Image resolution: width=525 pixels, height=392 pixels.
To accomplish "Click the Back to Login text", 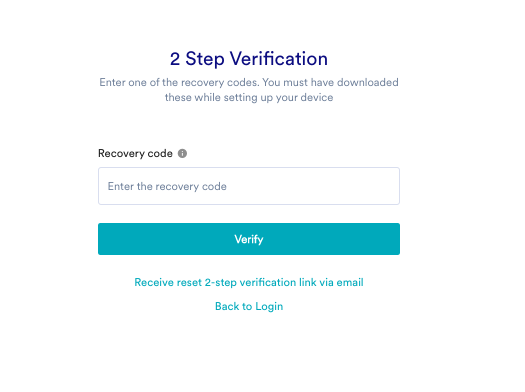I will (249, 306).
